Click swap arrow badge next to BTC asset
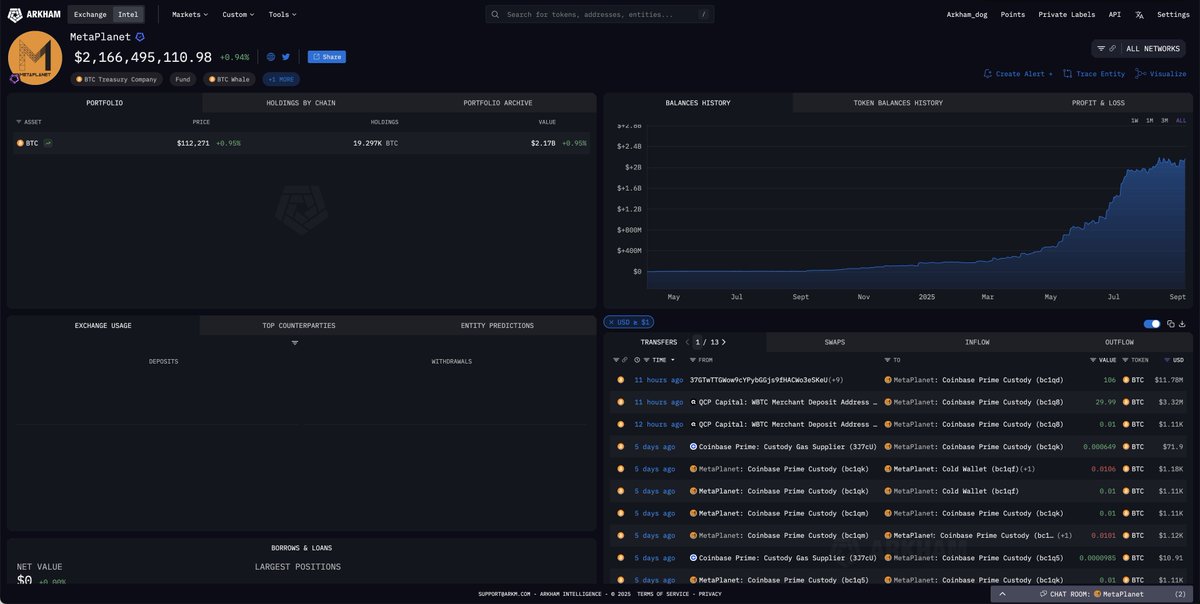Image resolution: width=1200 pixels, height=604 pixels. [x=48, y=143]
